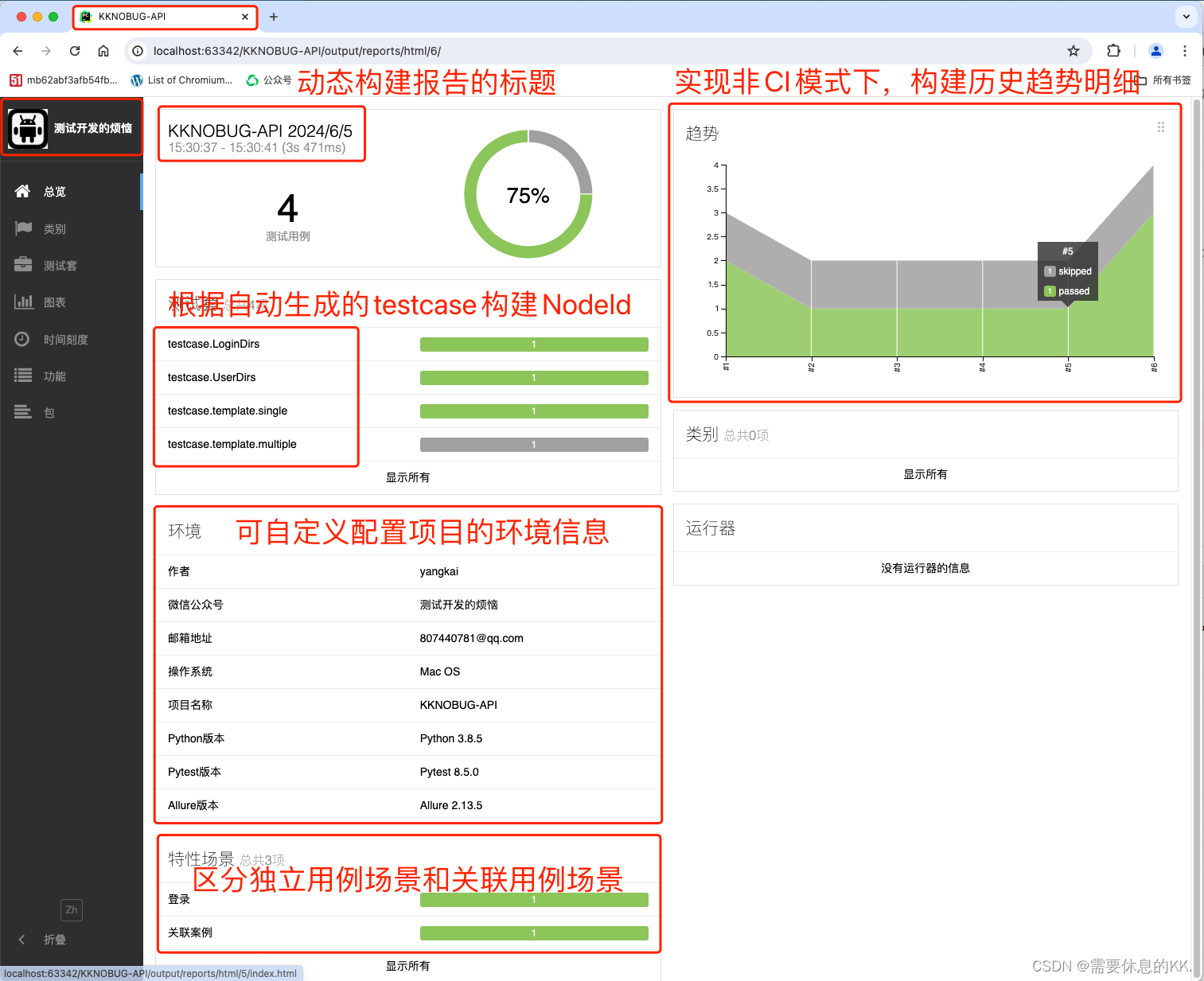
Task: Open the 所有书签 bookmarks folder
Action: point(1164,80)
